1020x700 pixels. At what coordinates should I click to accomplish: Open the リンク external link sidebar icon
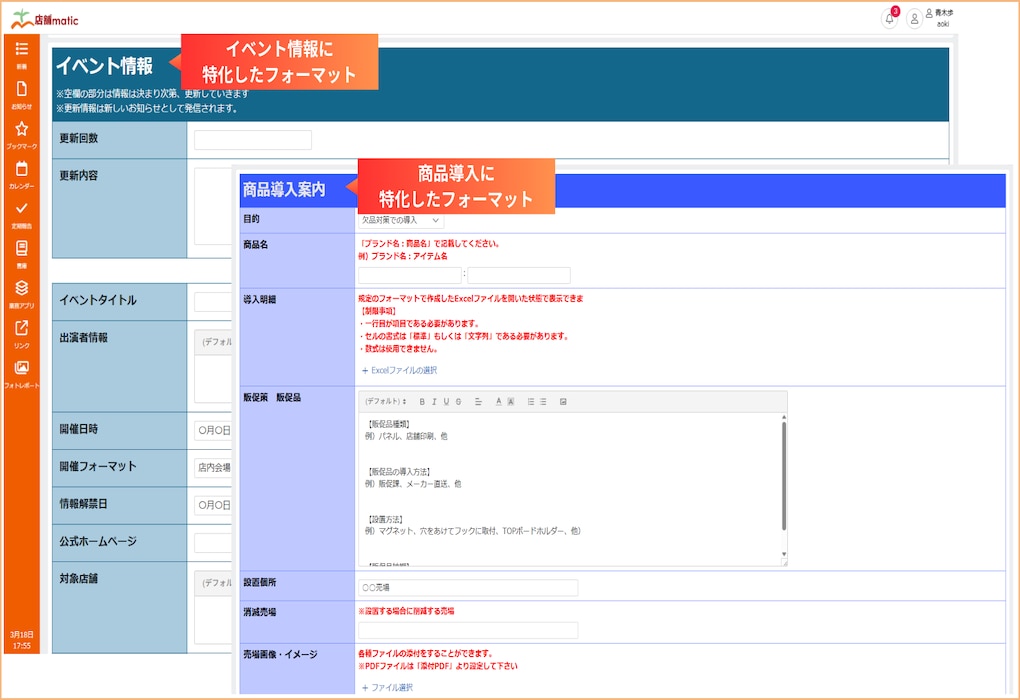tap(21, 331)
